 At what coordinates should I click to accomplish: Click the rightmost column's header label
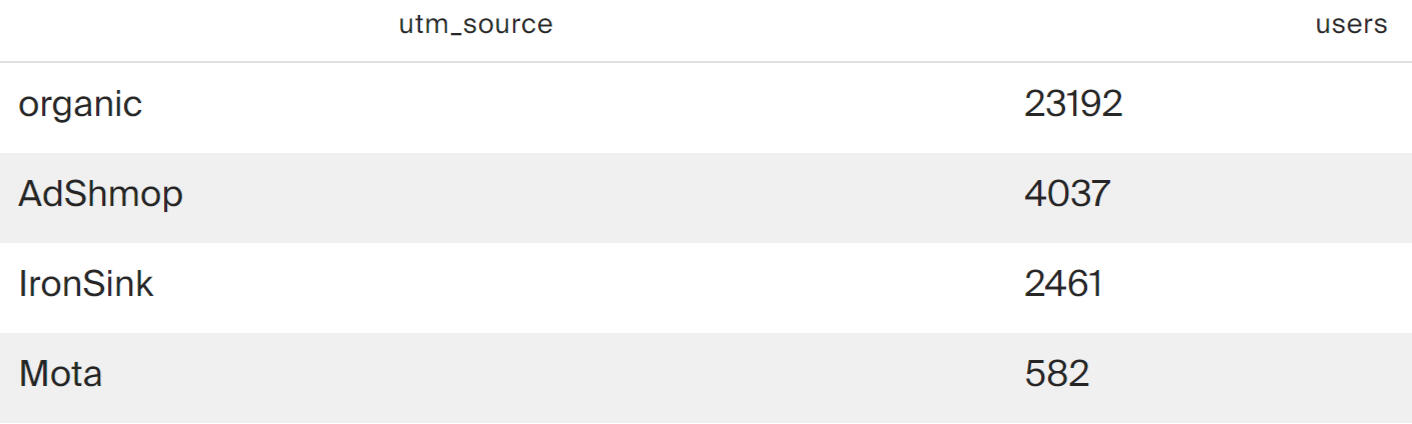(x=1351, y=25)
